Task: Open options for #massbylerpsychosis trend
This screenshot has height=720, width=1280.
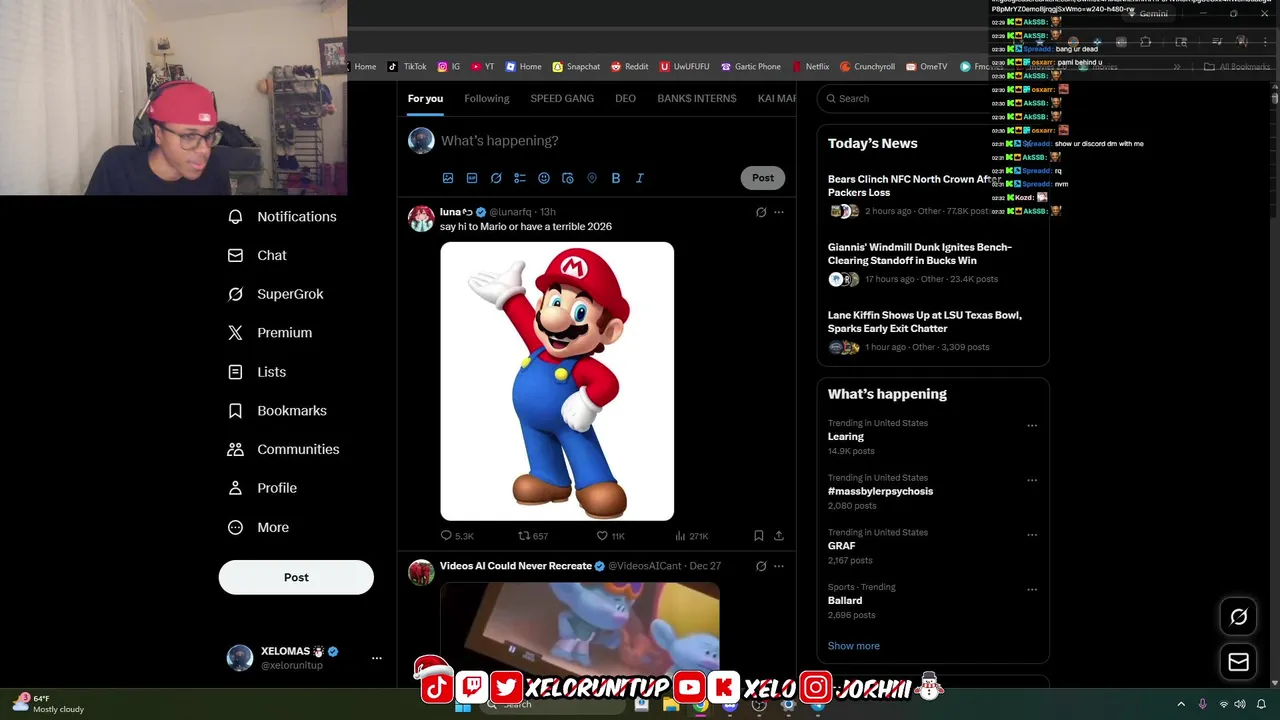Action: [x=1032, y=480]
